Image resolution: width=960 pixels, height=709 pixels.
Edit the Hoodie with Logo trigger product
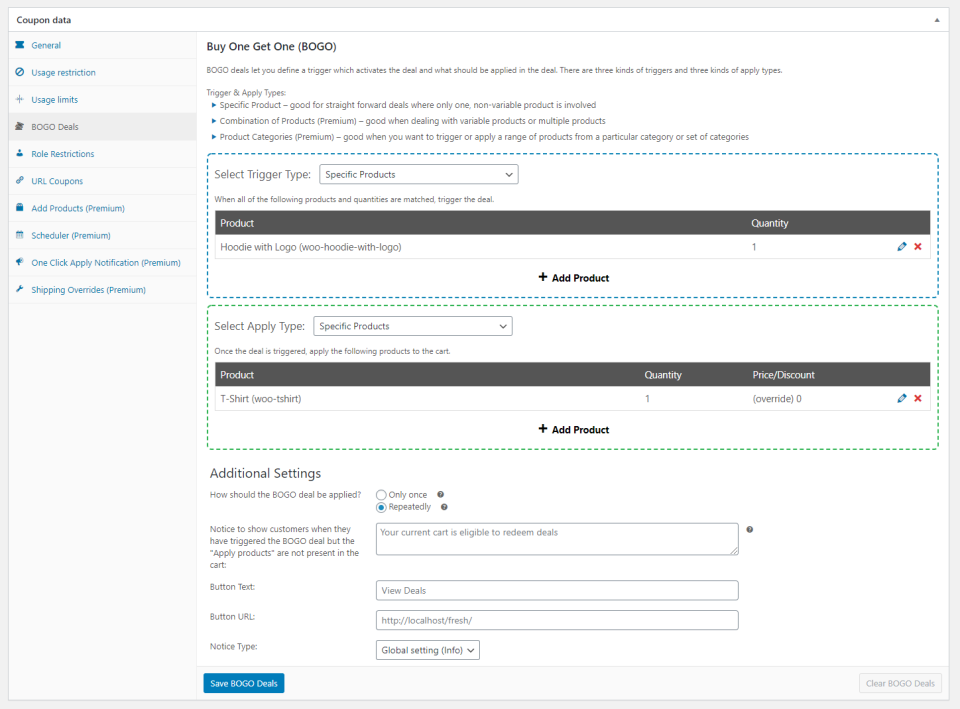902,246
